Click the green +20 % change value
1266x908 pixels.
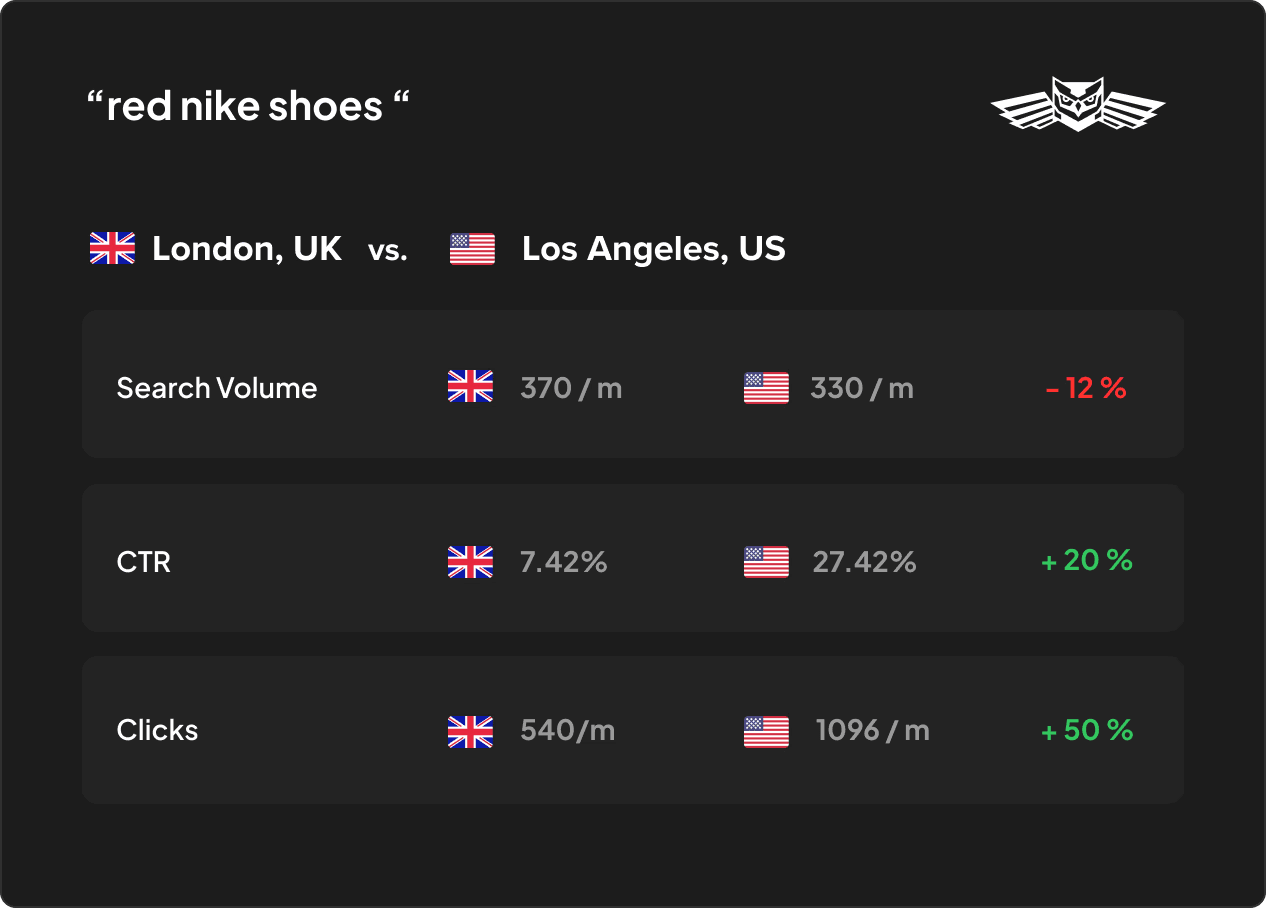point(1087,561)
